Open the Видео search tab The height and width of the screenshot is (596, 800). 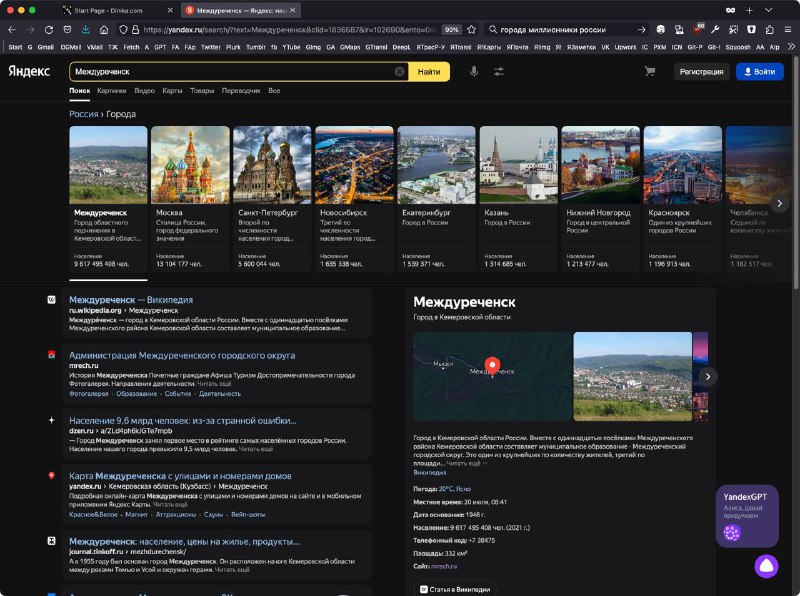pyautogui.click(x=144, y=91)
